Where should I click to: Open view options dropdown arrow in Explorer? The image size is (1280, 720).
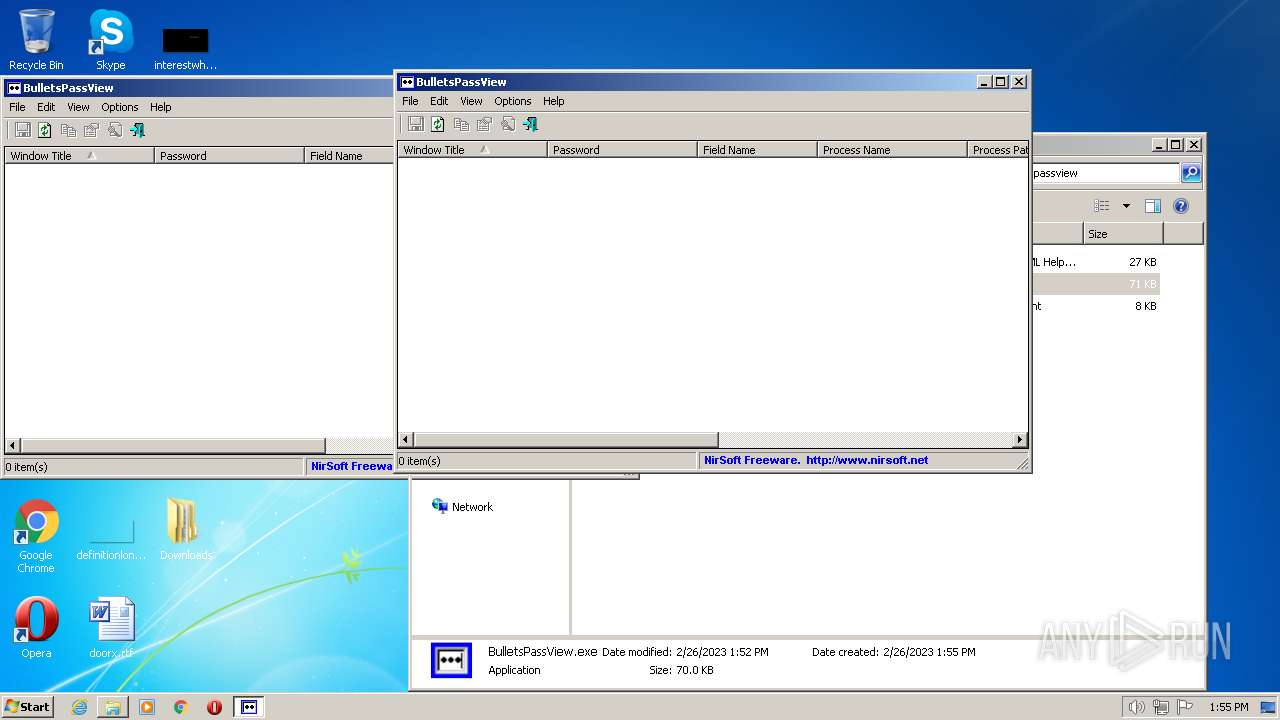[1126, 206]
